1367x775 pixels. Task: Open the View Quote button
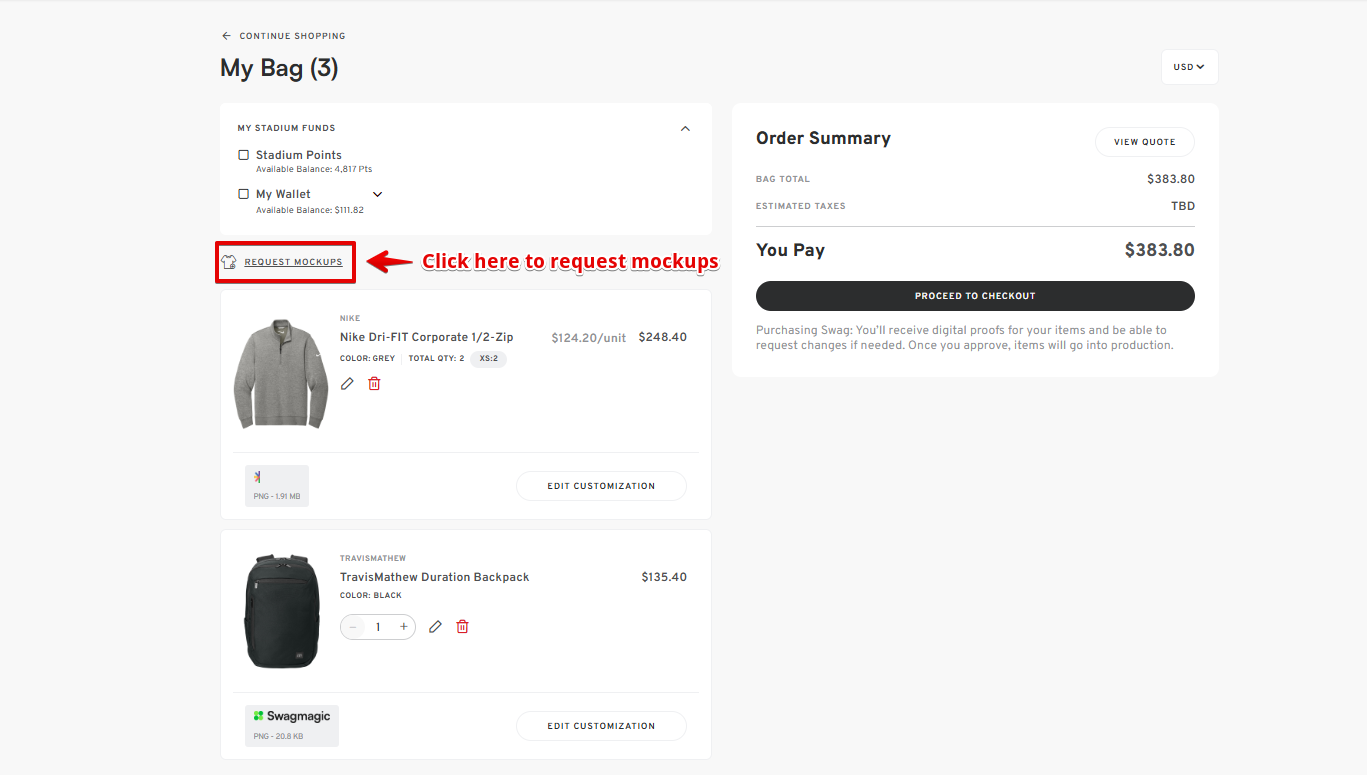[x=1144, y=142]
